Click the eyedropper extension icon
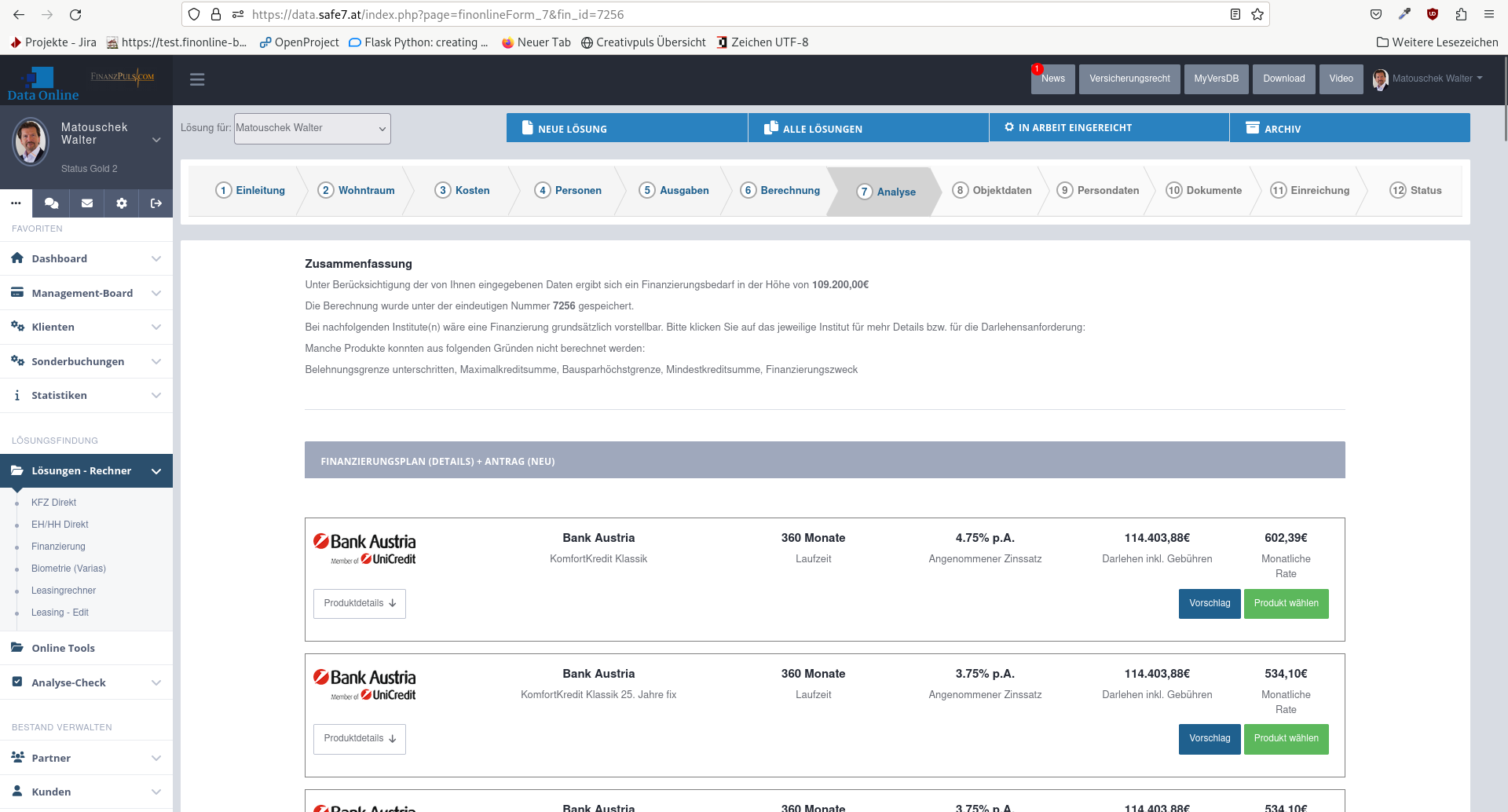Image resolution: width=1508 pixels, height=812 pixels. (x=1404, y=14)
